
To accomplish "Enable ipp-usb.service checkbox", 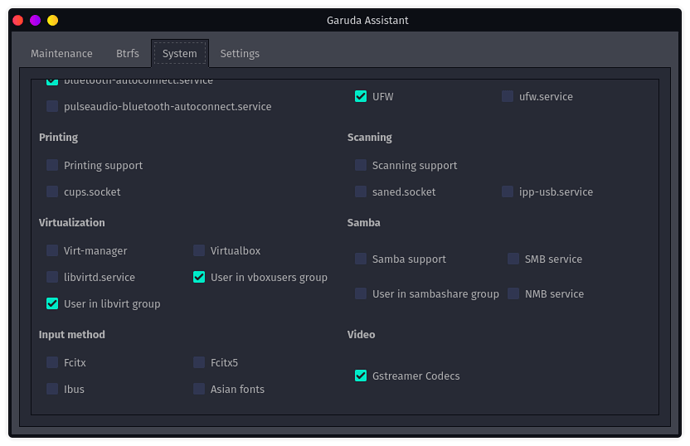I will click(507, 191).
